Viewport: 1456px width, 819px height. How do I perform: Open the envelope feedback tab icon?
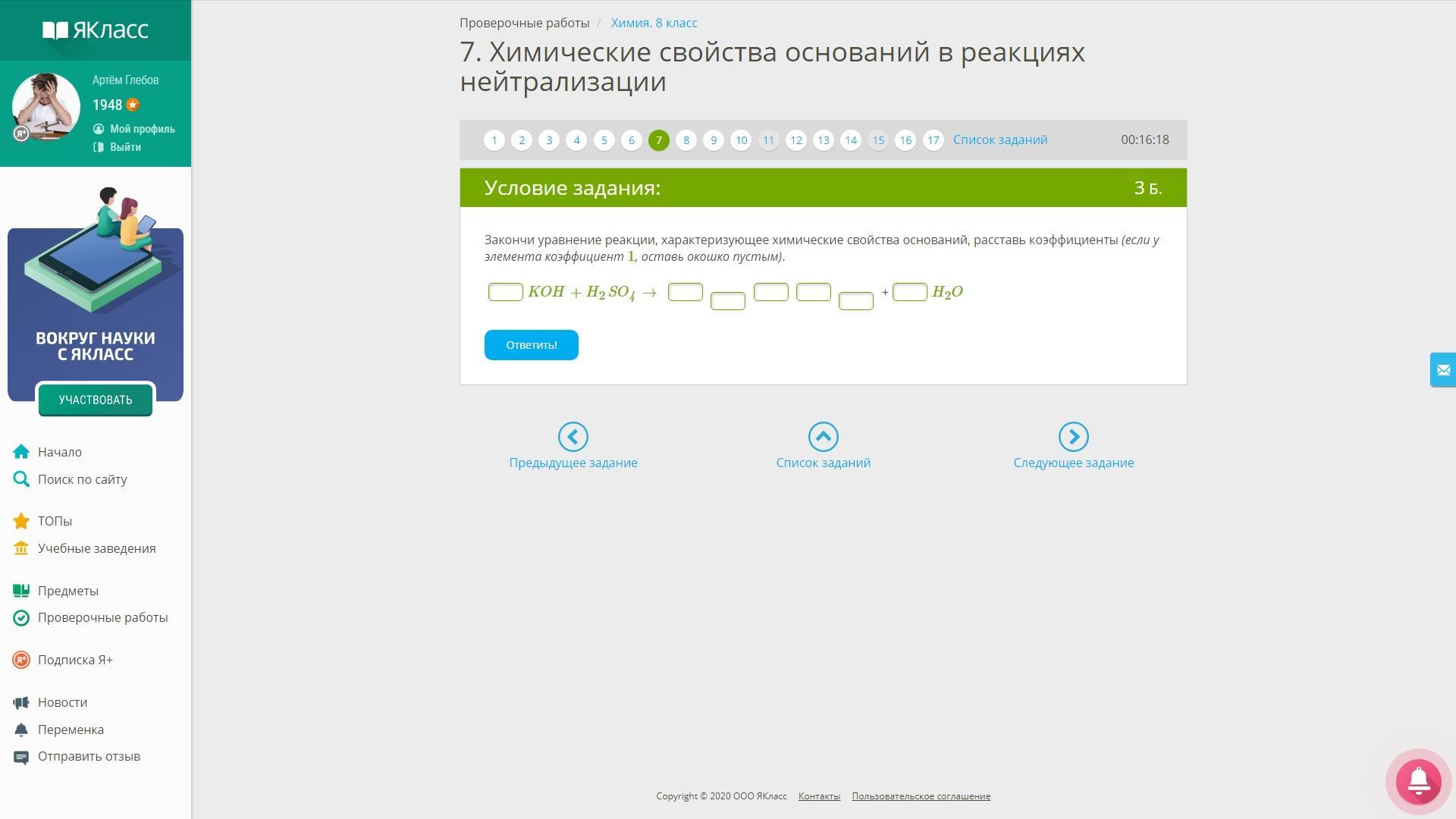[1442, 370]
